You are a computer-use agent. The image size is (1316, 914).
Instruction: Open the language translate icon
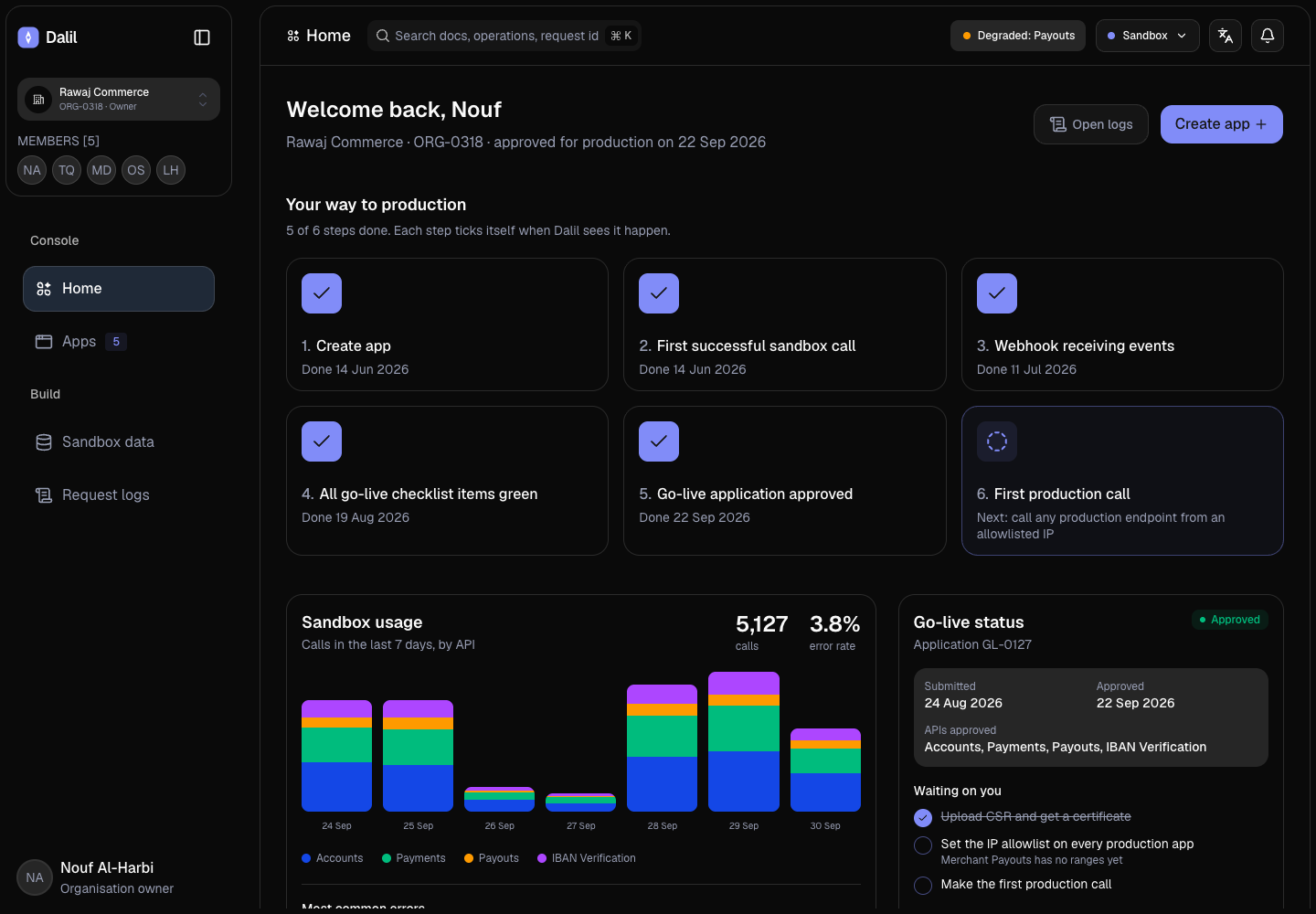[1226, 36]
